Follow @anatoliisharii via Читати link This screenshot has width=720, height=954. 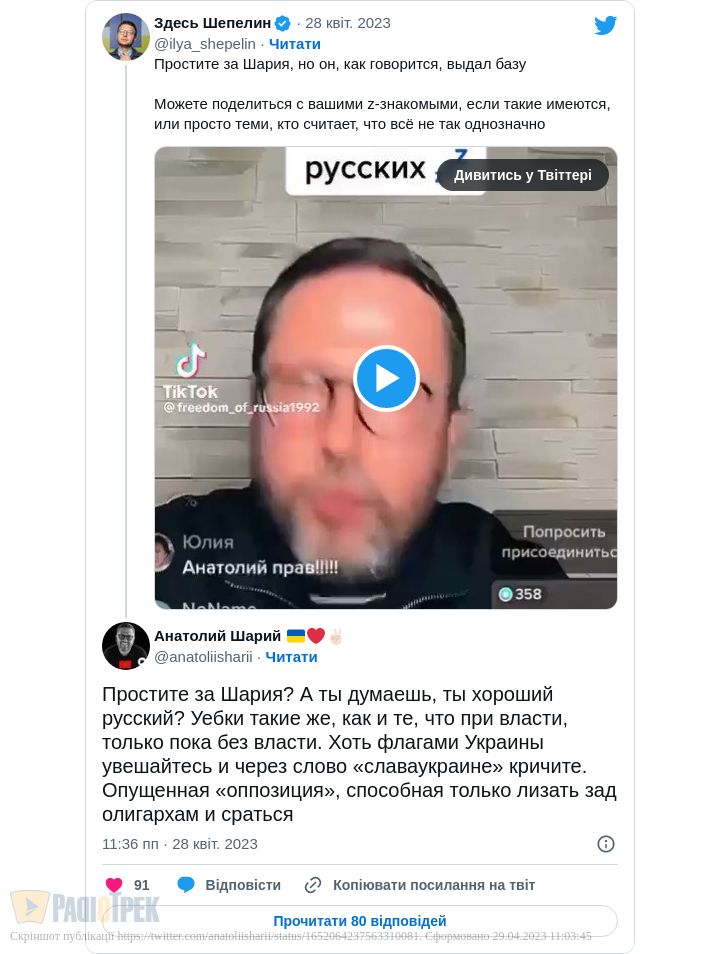tap(292, 657)
